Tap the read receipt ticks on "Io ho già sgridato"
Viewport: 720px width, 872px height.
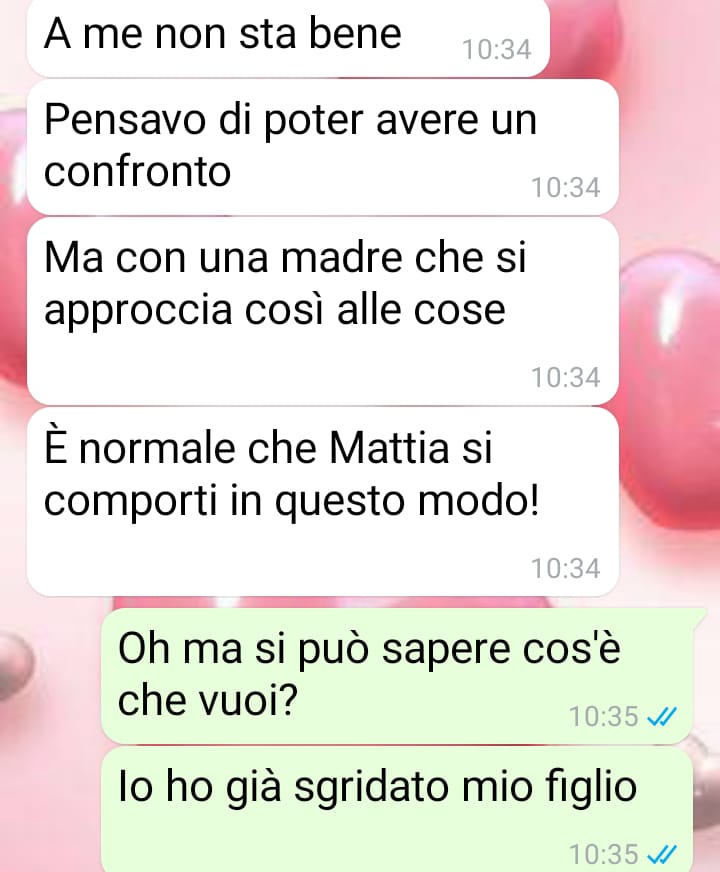[x=662, y=855]
